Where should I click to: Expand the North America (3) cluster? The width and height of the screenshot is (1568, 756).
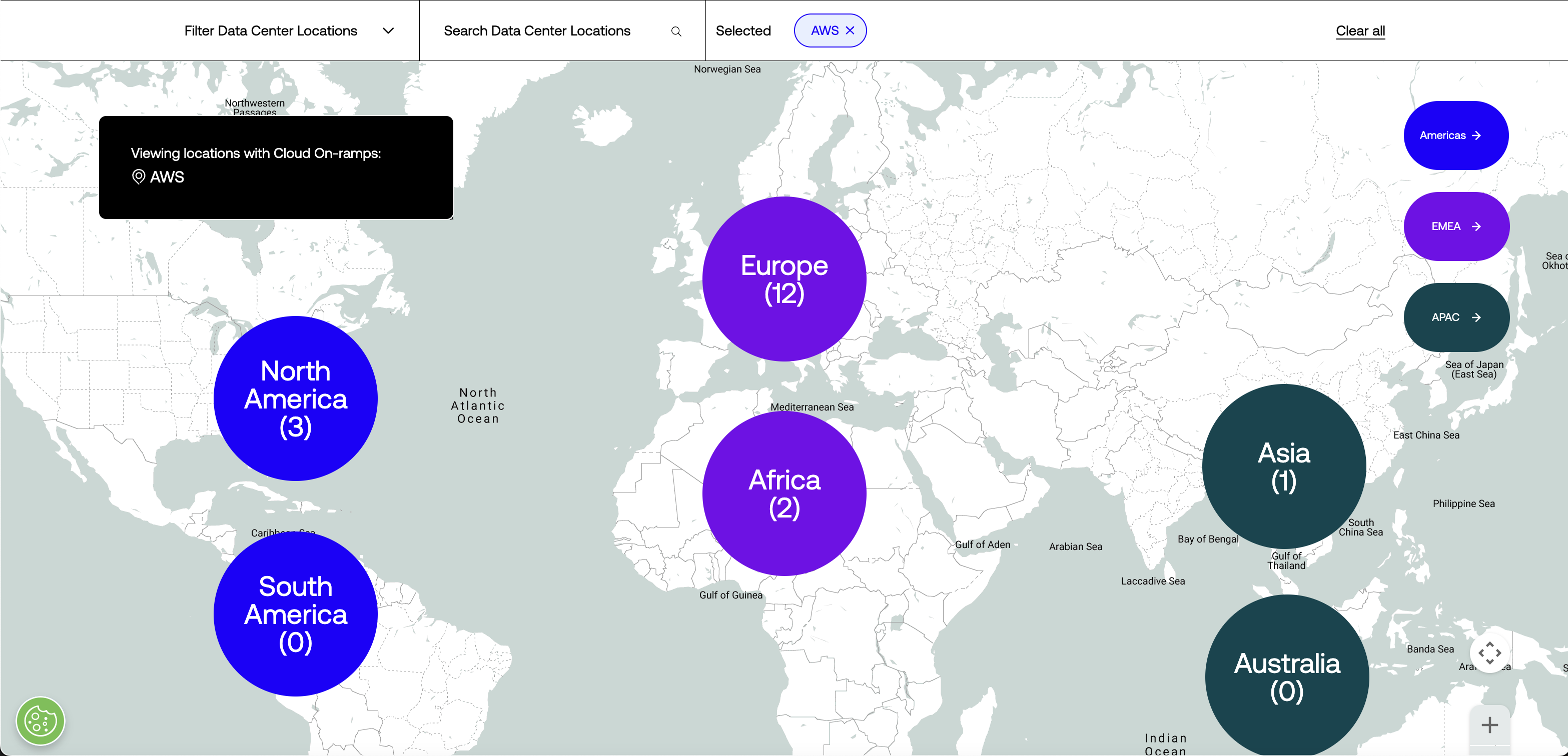[295, 398]
